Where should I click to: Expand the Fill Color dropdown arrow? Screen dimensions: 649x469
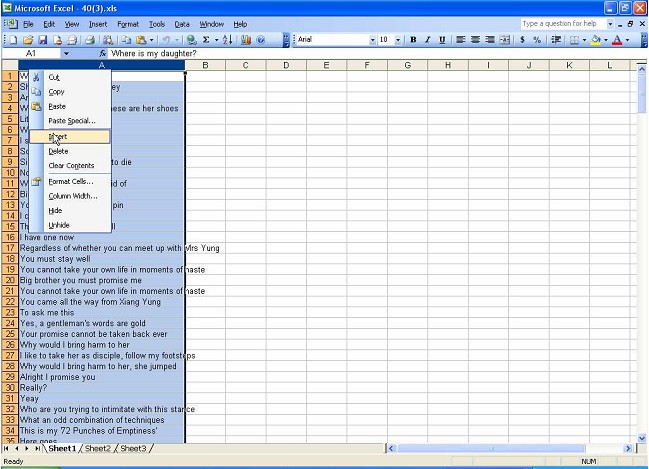tap(606, 40)
